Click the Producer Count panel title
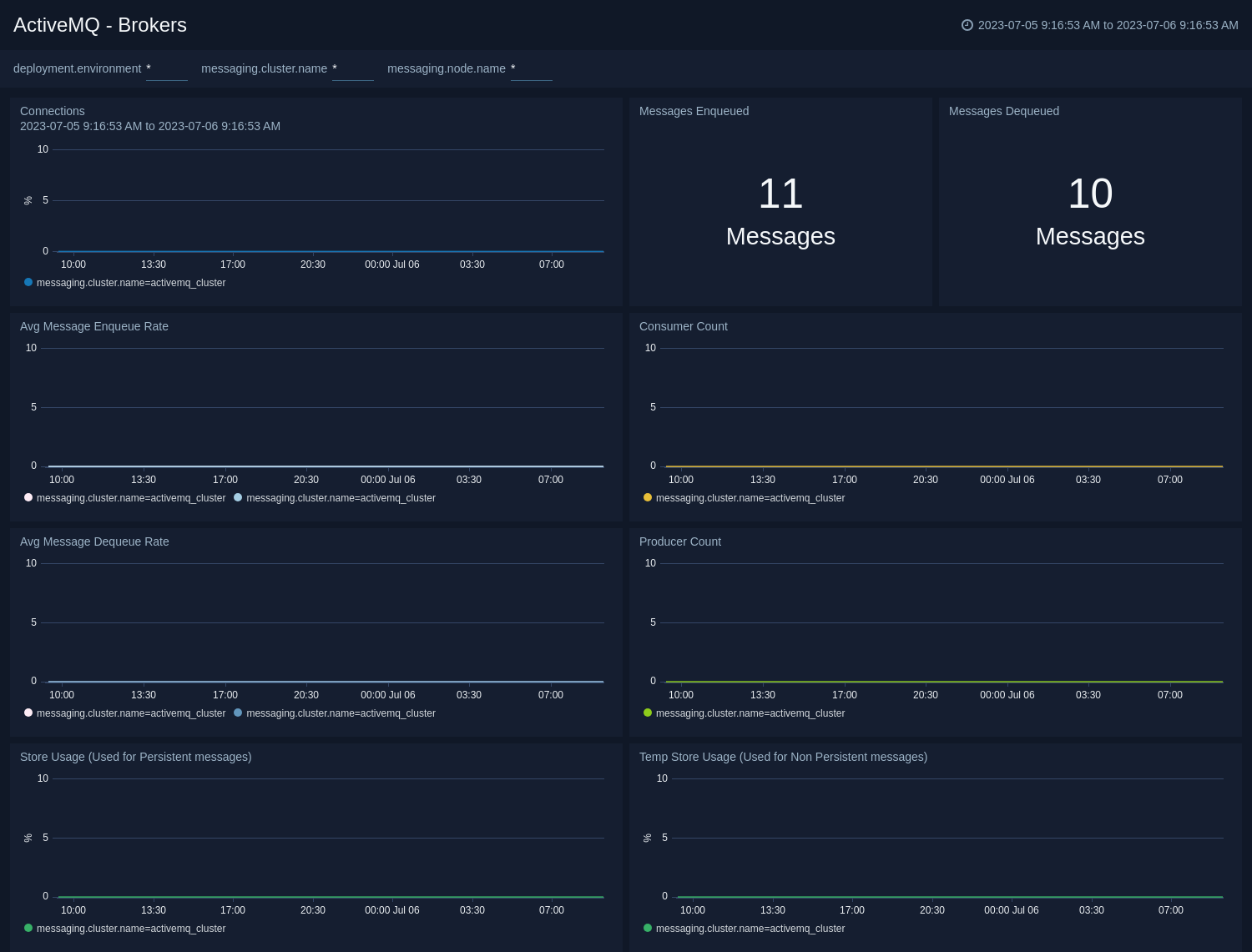 pos(680,541)
